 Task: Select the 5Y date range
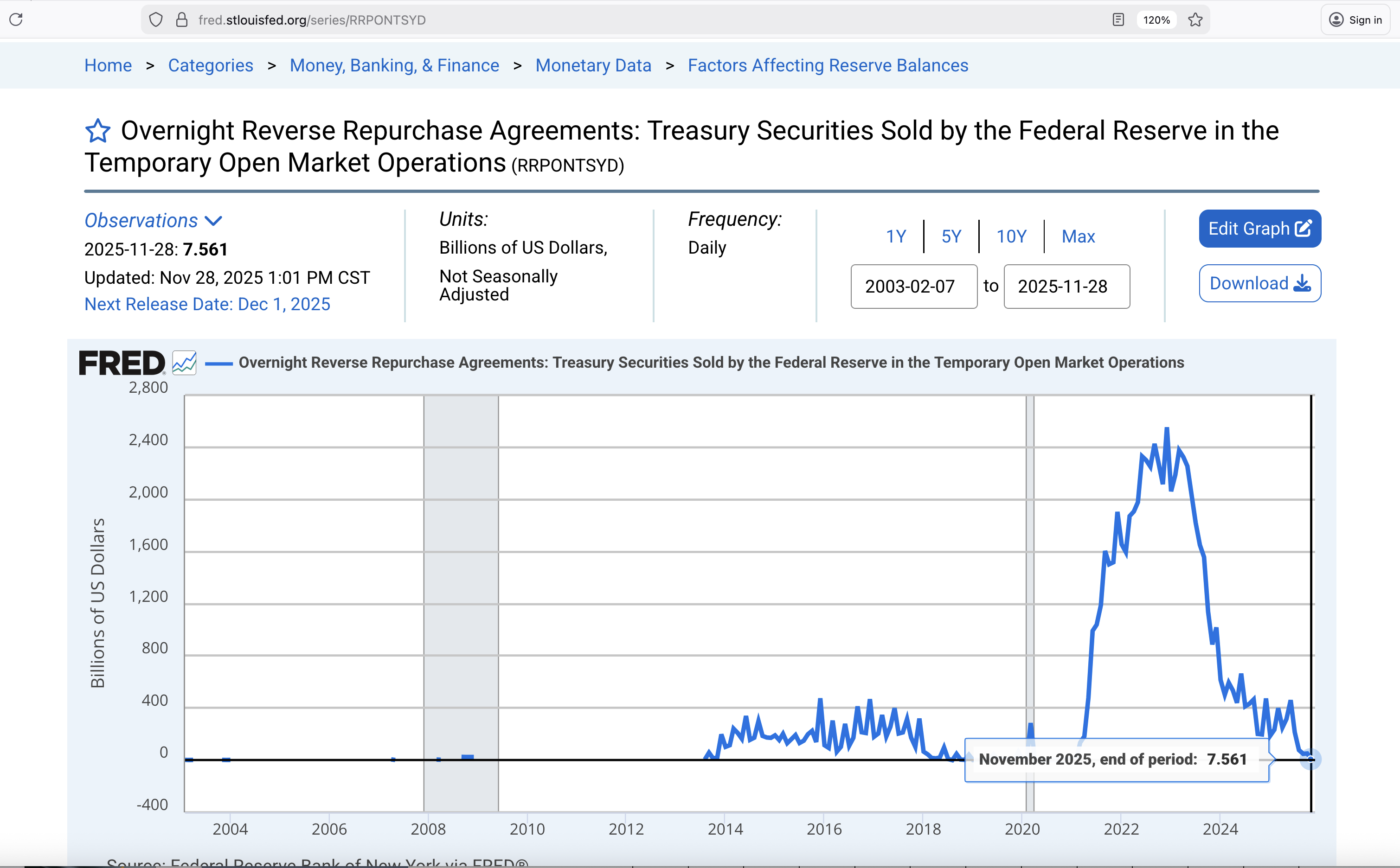951,236
